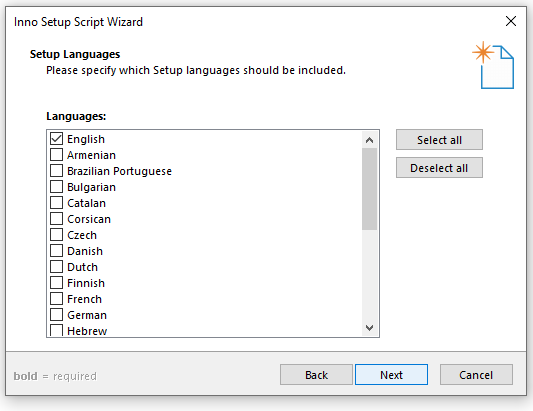The width and height of the screenshot is (533, 411).
Task: Click the scroll down arrow of languages list
Action: click(369, 328)
